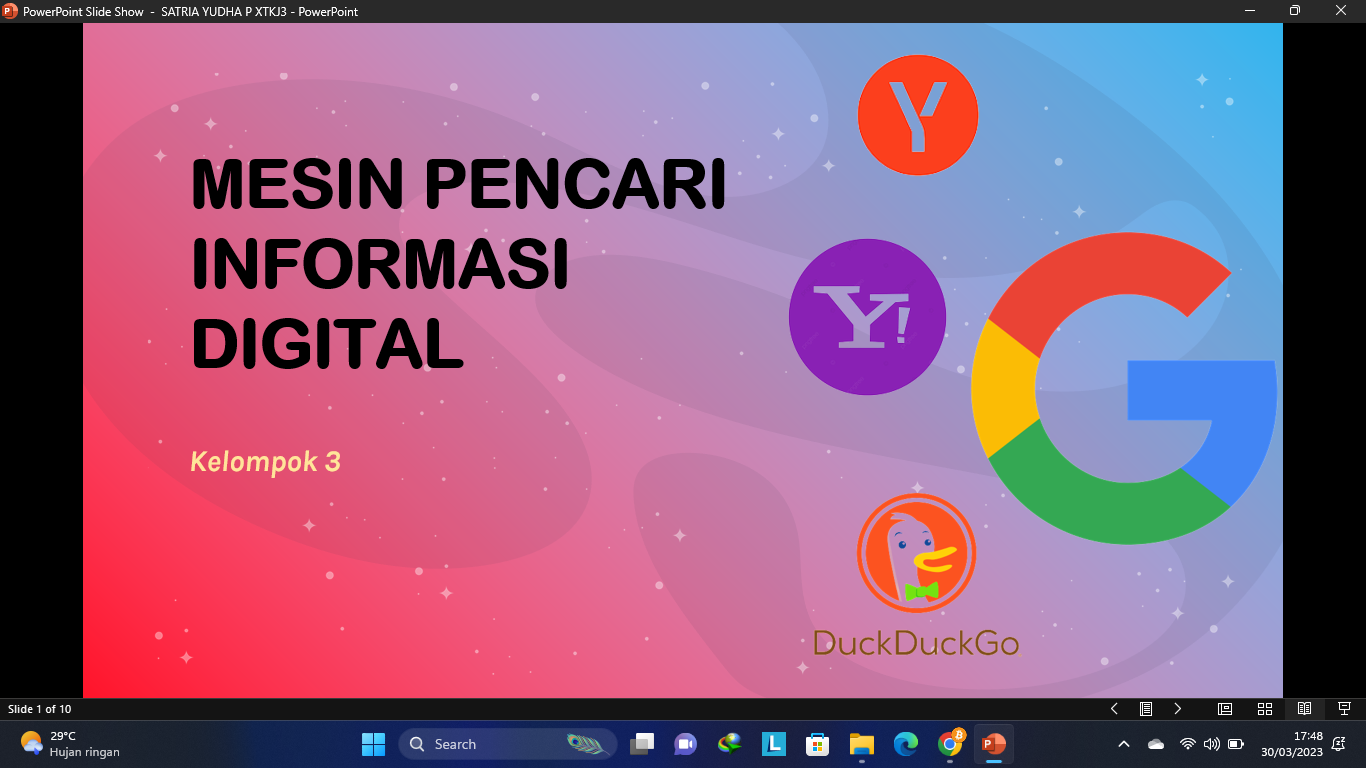This screenshot has width=1366, height=768.
Task: Advance to the next slide arrow
Action: 1178,709
